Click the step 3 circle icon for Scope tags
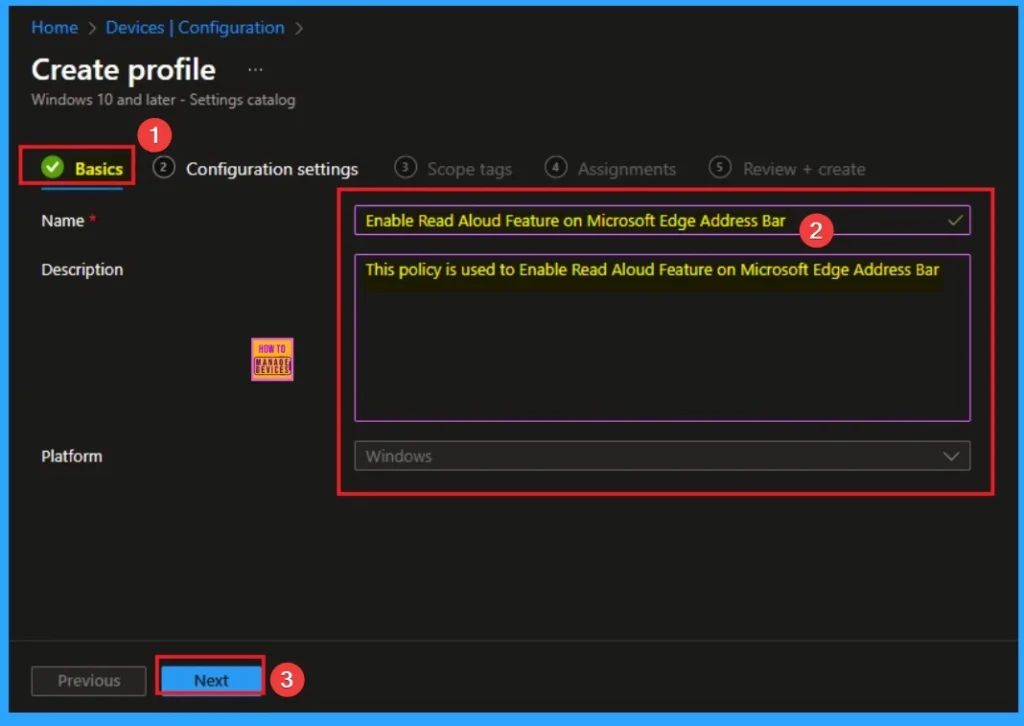The height and width of the screenshot is (726, 1024). [x=405, y=167]
